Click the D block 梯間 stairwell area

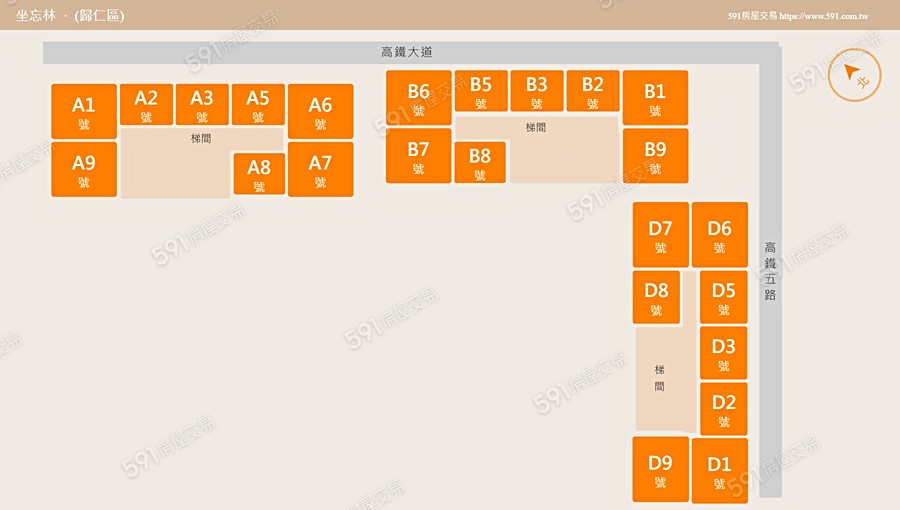pyautogui.click(x=660, y=378)
